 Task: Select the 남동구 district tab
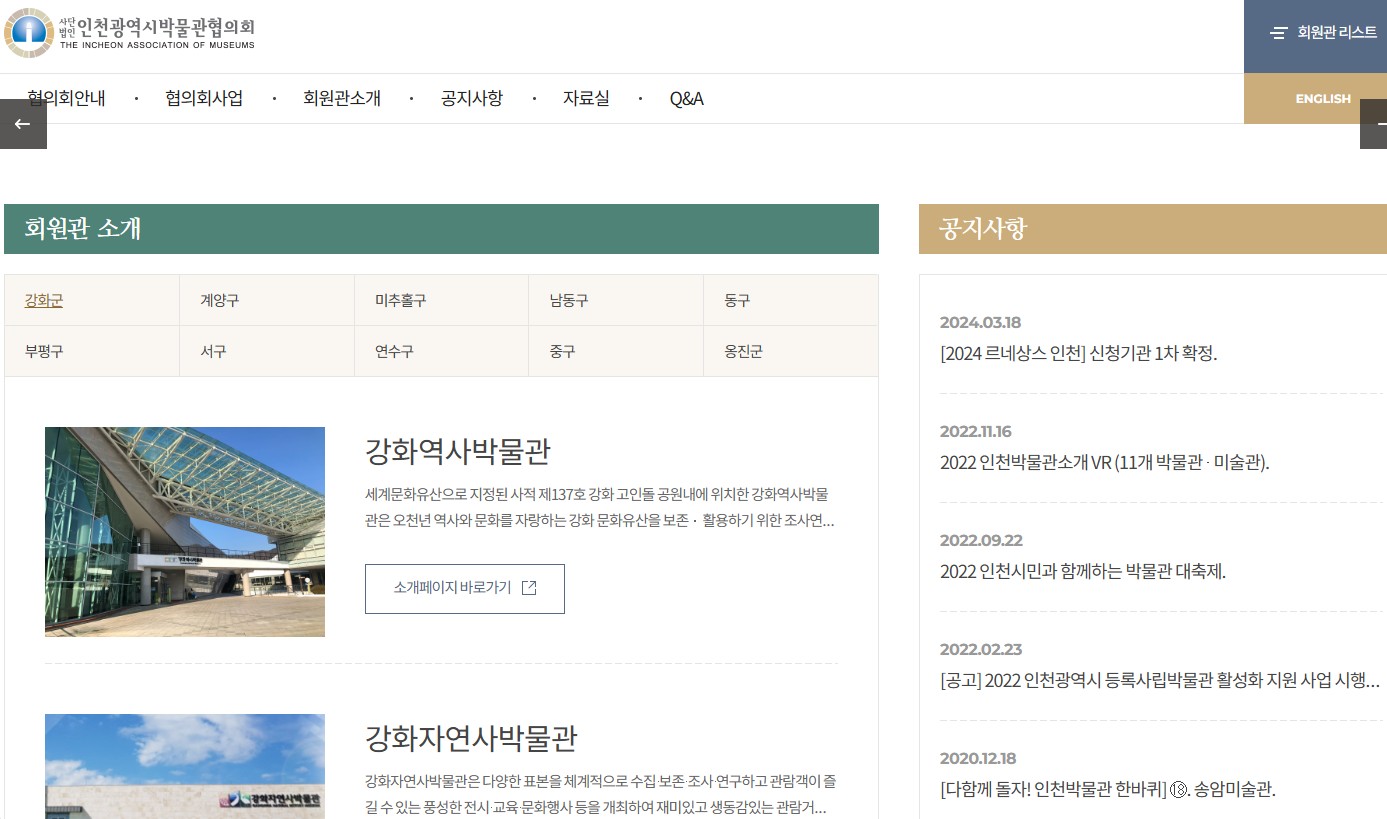[x=616, y=300]
